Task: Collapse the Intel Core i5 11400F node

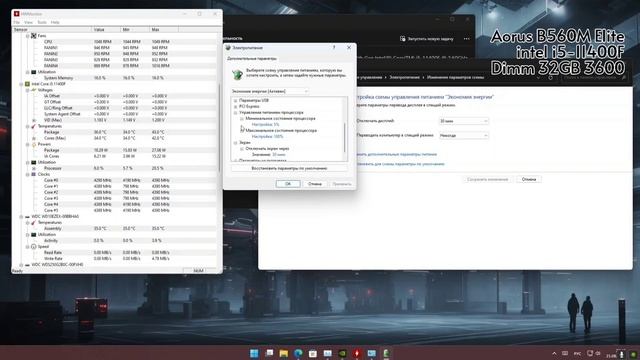Action: coord(21,84)
